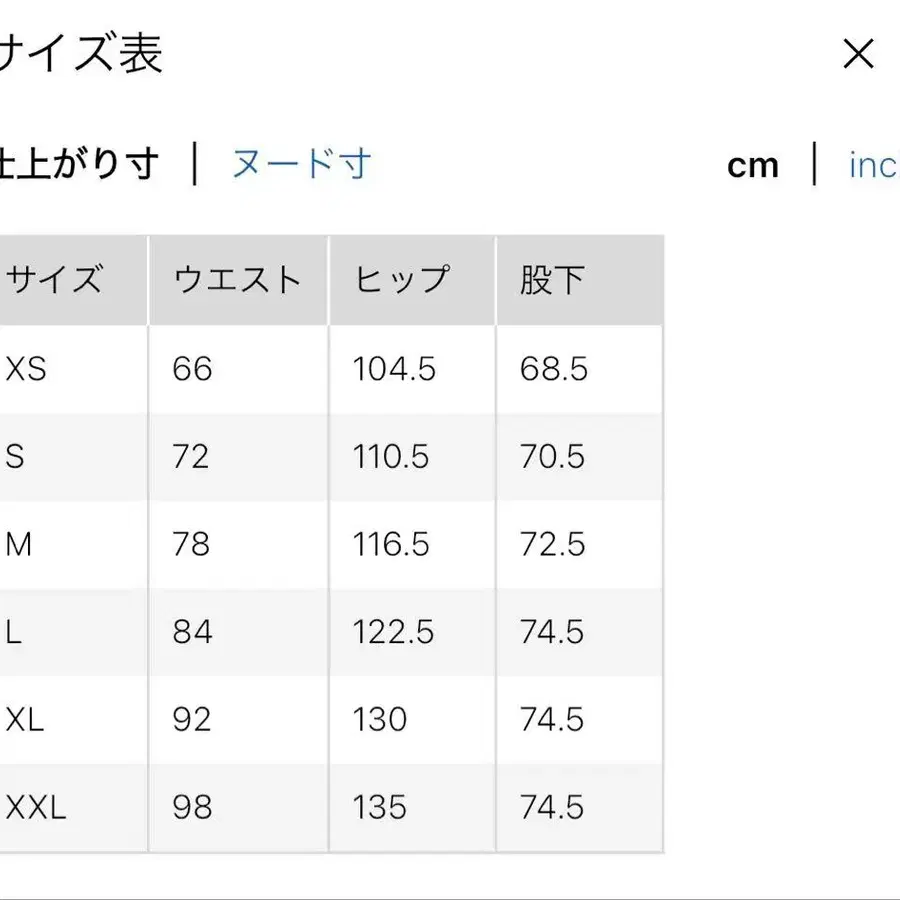Select the hip value 122.5 for size L
900x900 pixels.
(x=393, y=632)
